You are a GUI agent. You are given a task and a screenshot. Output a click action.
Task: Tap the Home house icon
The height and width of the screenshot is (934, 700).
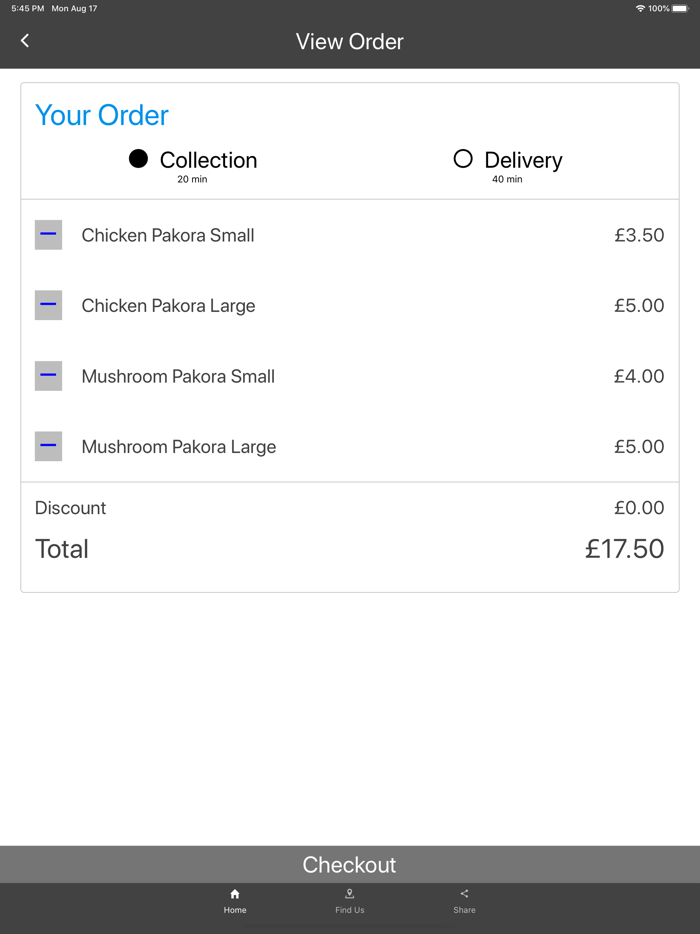pyautogui.click(x=235, y=894)
